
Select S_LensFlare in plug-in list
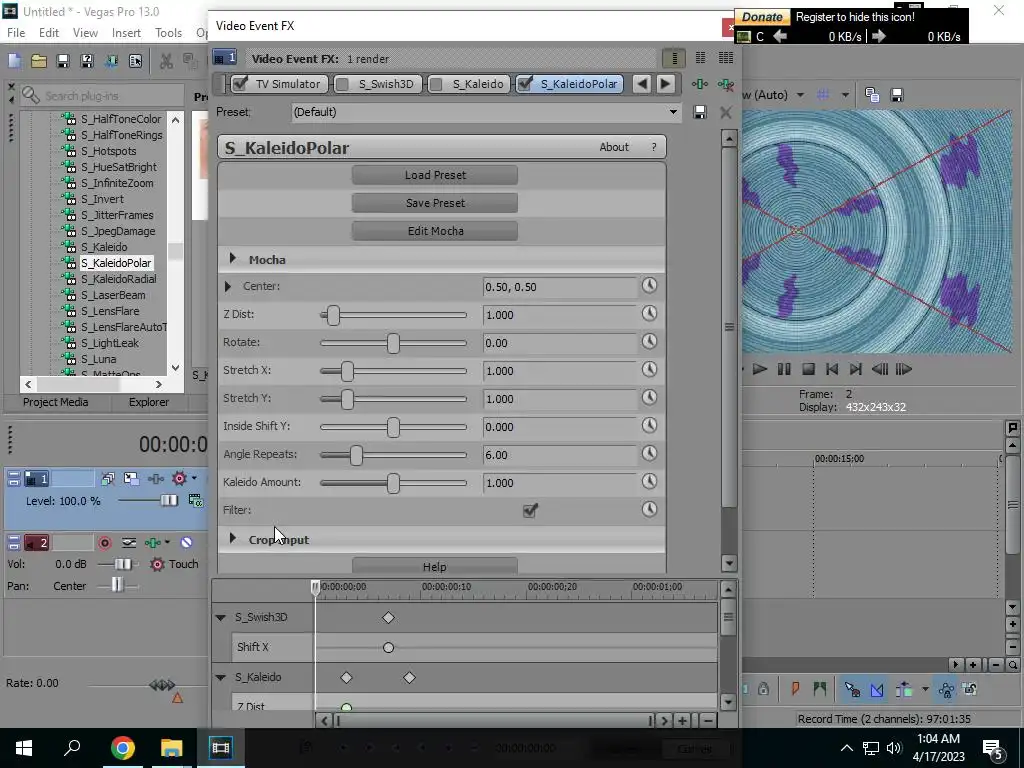point(110,311)
